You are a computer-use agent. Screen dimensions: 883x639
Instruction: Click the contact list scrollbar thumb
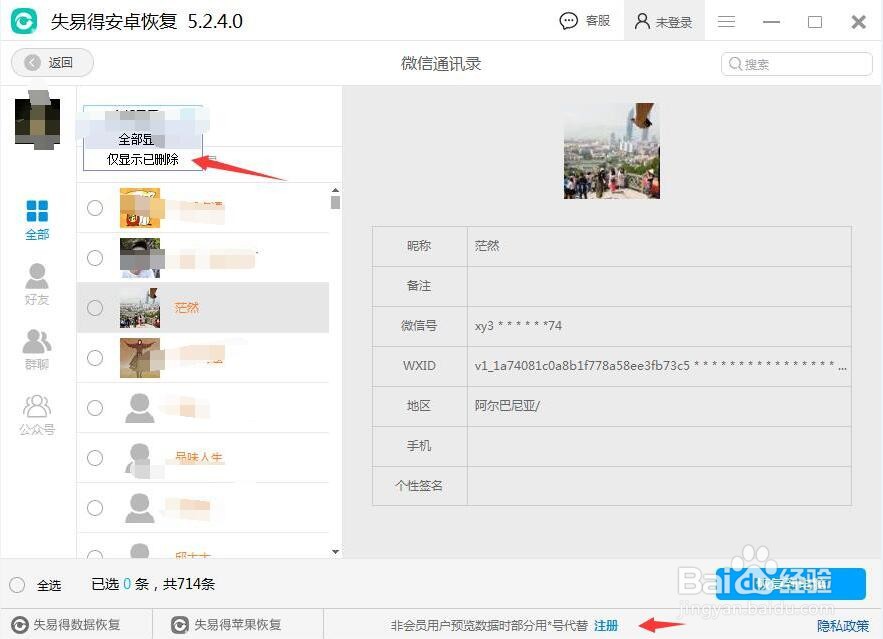pos(336,202)
